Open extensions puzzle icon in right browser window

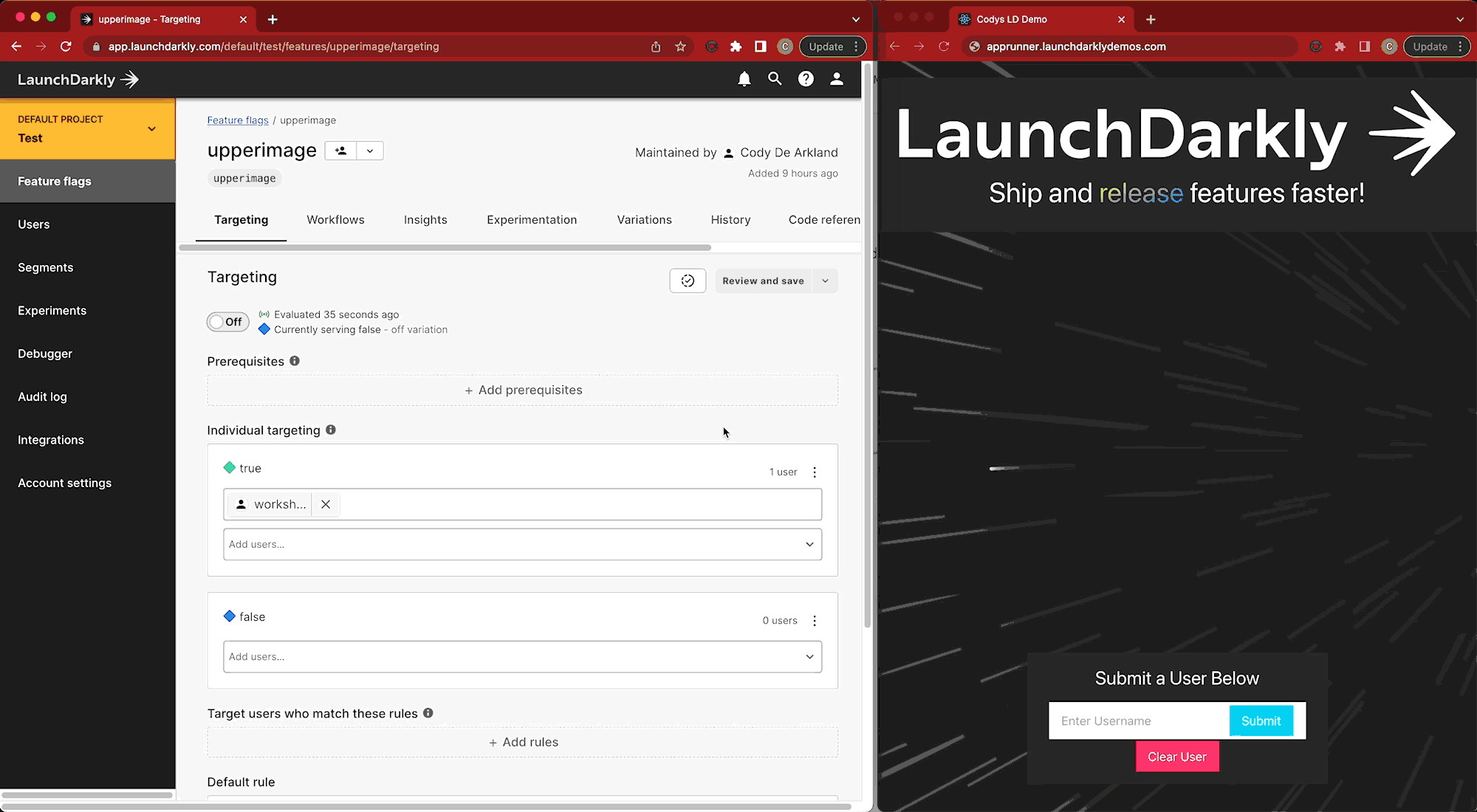click(1340, 47)
